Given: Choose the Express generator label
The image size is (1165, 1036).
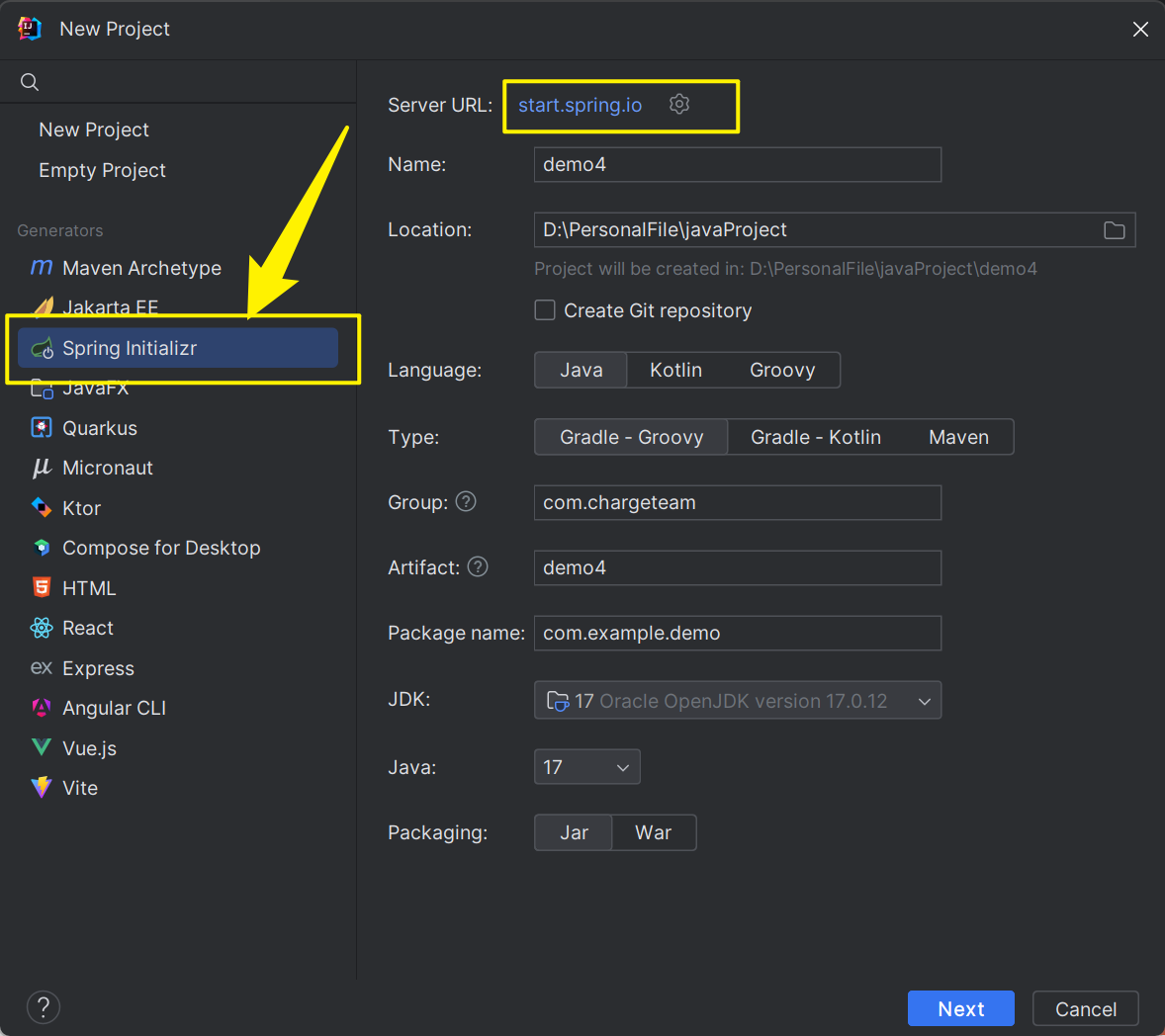Looking at the screenshot, I should click(x=98, y=668).
